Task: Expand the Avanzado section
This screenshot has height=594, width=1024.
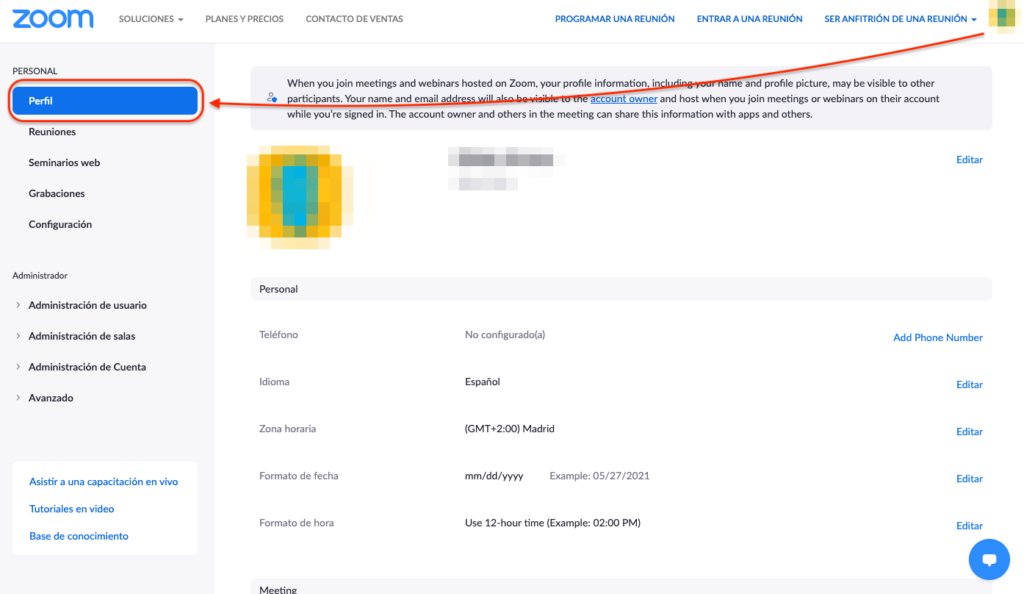Action: click(x=50, y=398)
